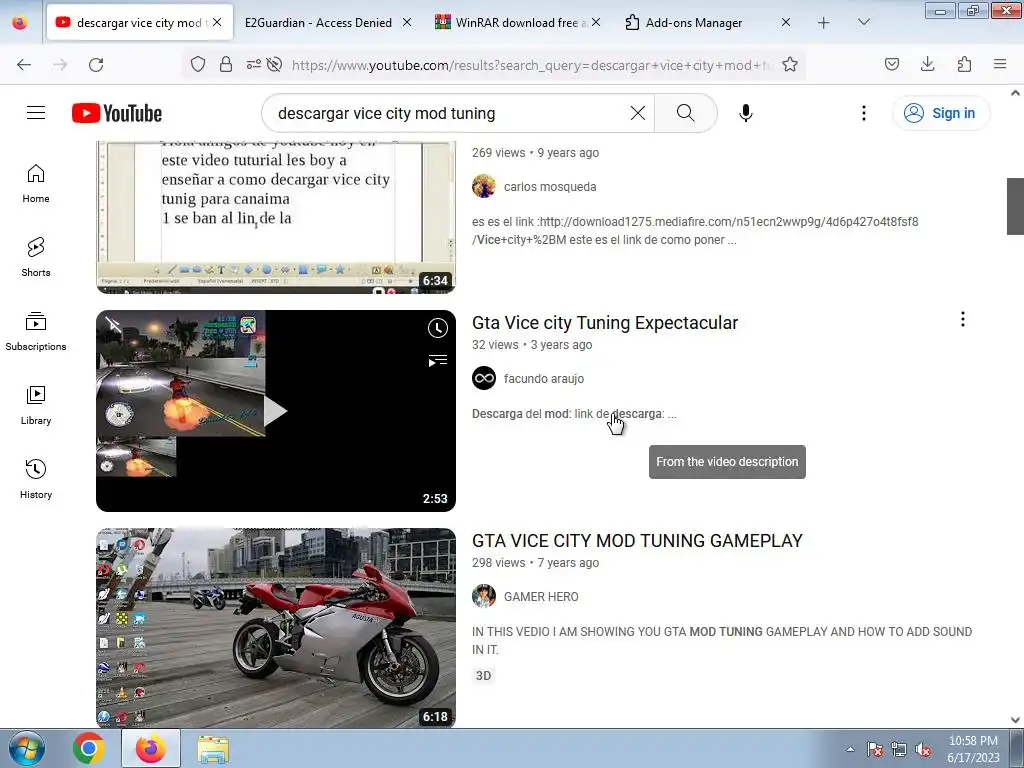1024x768 pixels.
Task: Open the Firefox extensions button
Action: [x=964, y=64]
